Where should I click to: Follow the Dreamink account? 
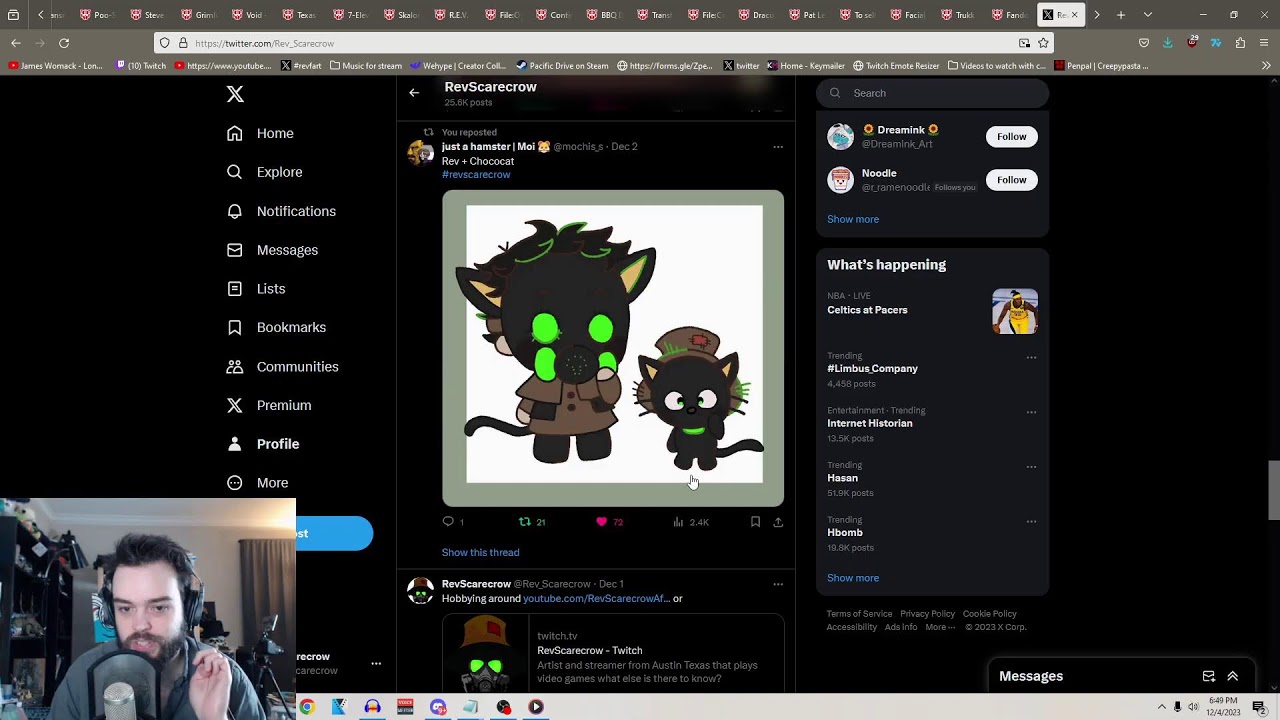1011,137
